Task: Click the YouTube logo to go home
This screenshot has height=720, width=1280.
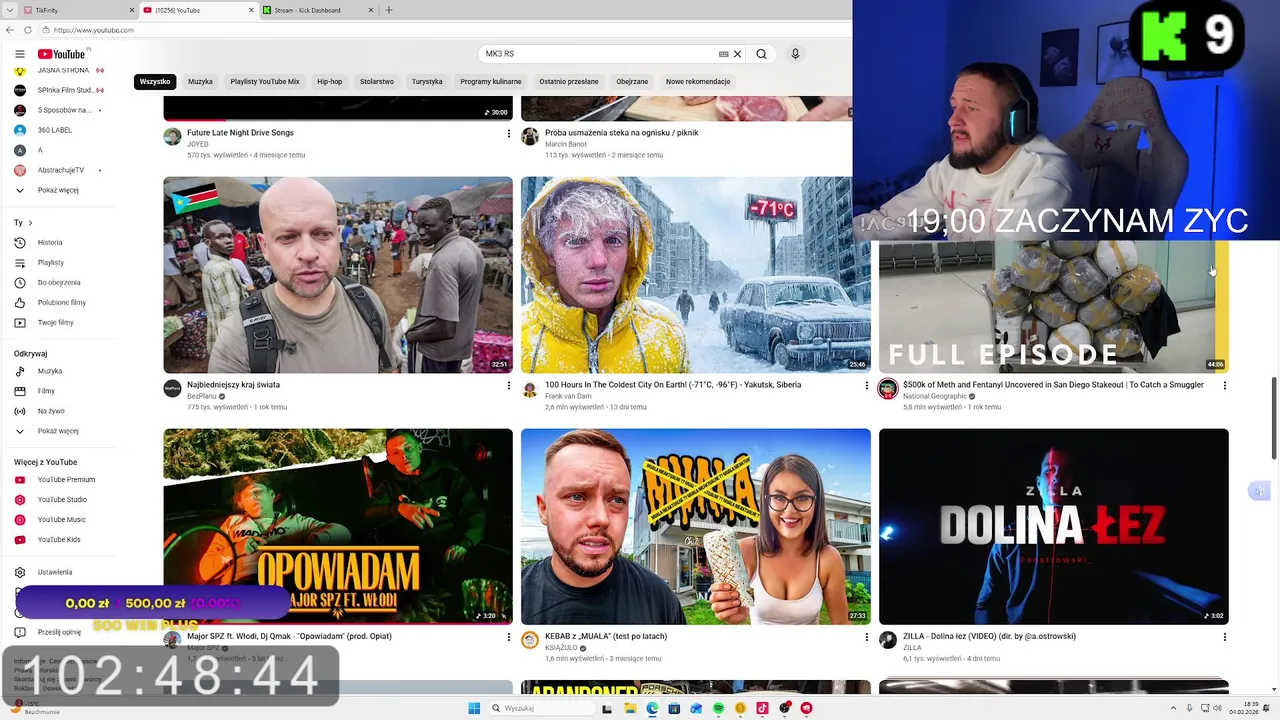Action: click(x=62, y=54)
